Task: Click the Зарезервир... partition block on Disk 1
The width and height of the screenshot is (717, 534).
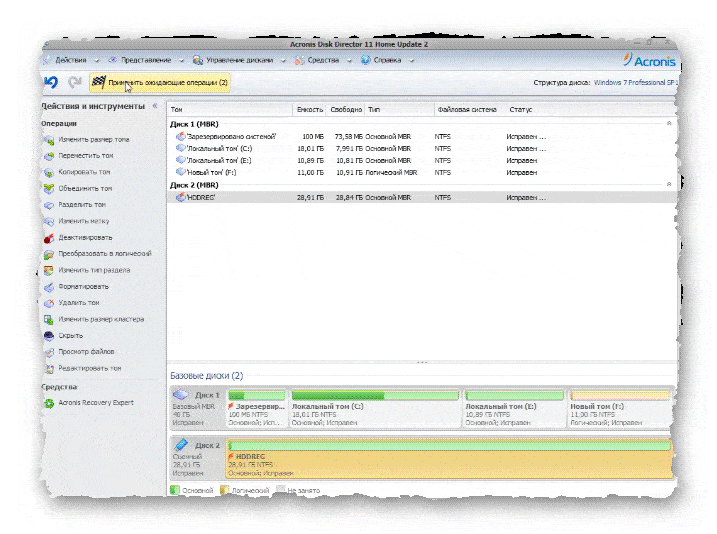Action: [x=257, y=408]
